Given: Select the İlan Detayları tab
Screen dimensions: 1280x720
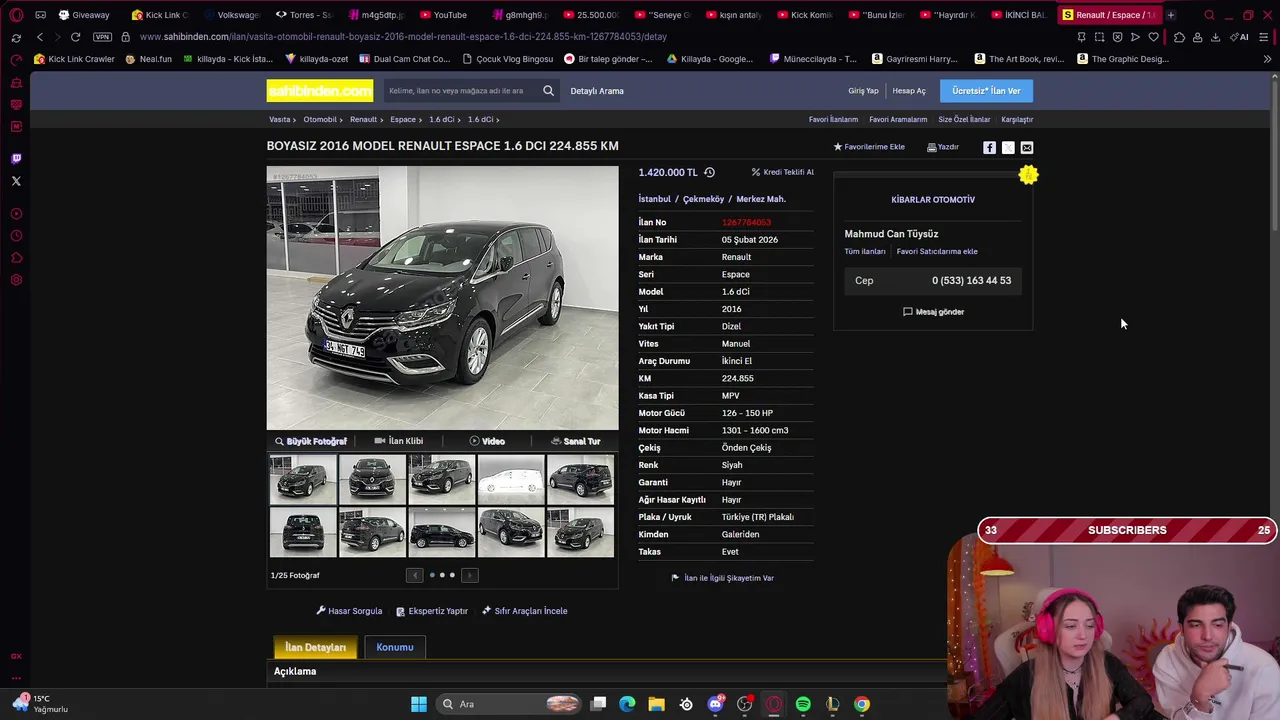Looking at the screenshot, I should point(315,648).
